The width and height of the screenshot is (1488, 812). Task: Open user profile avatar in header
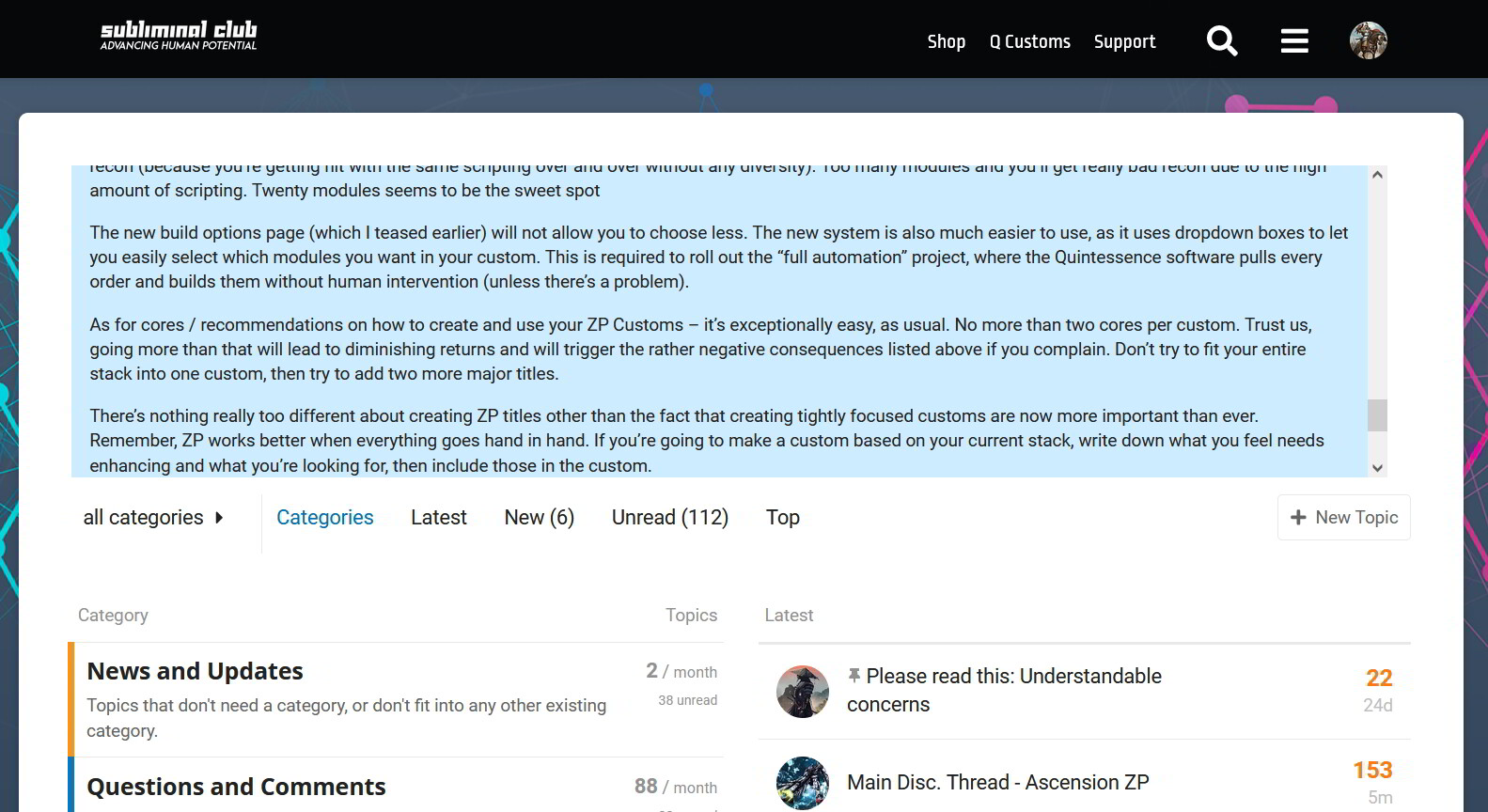(x=1369, y=40)
